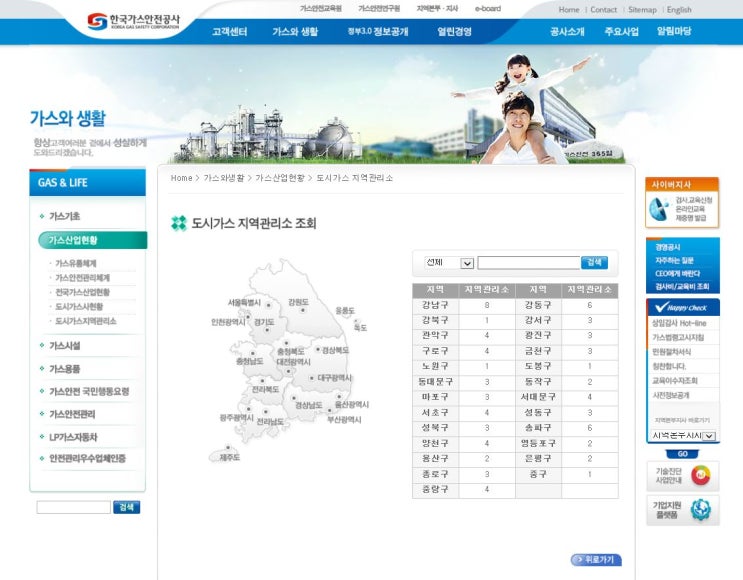
Task: Click the left sidebar search text field
Action: point(73,507)
